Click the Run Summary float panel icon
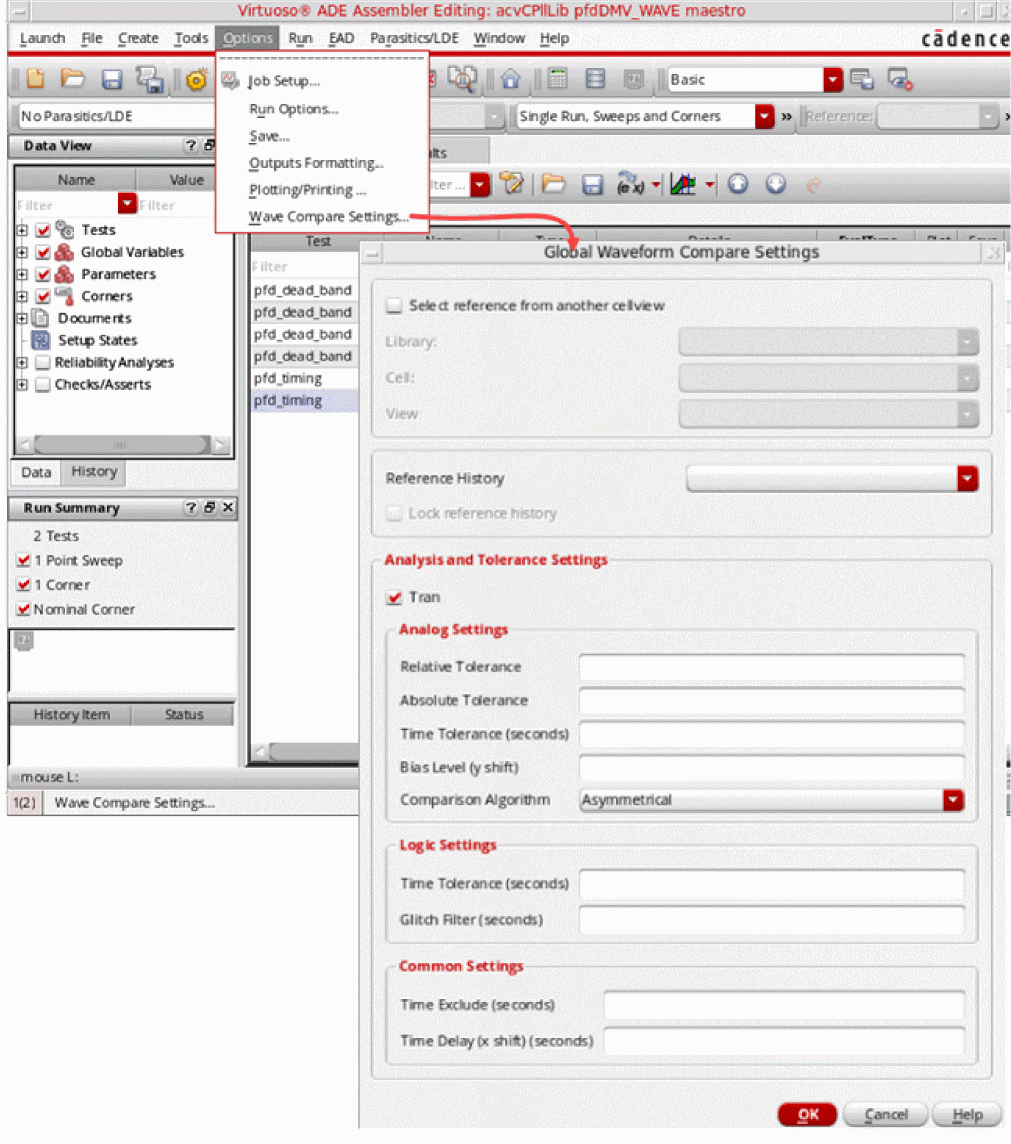 coord(209,507)
